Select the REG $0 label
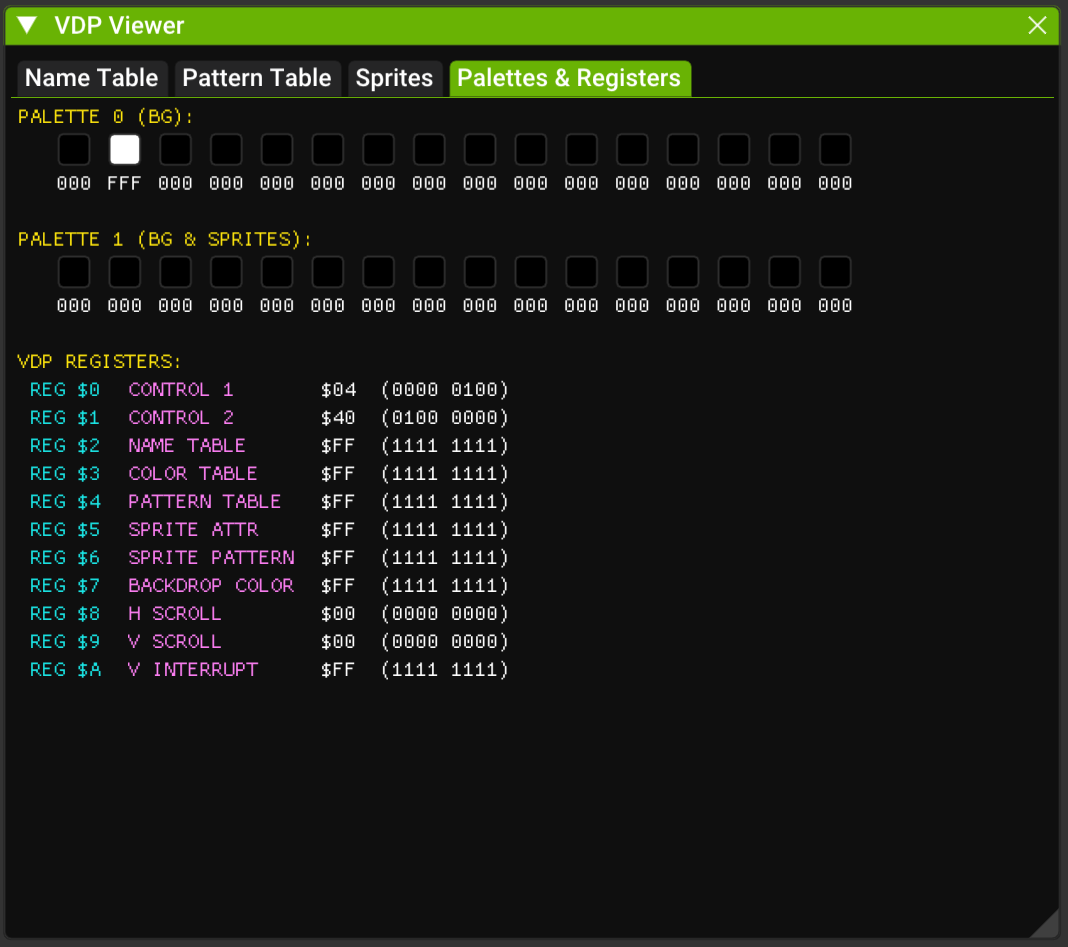 point(65,390)
